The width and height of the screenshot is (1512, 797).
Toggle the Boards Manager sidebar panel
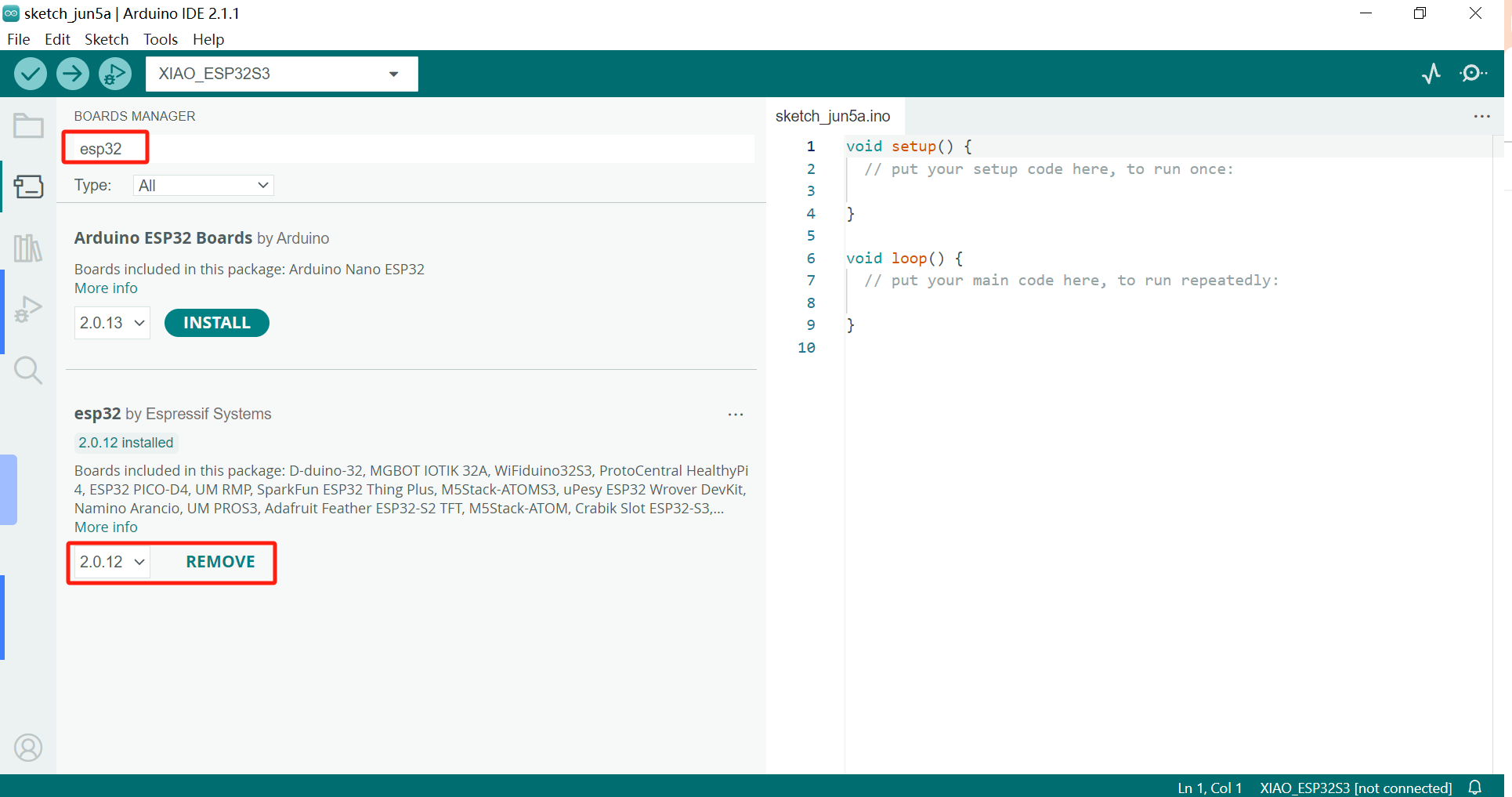point(28,187)
